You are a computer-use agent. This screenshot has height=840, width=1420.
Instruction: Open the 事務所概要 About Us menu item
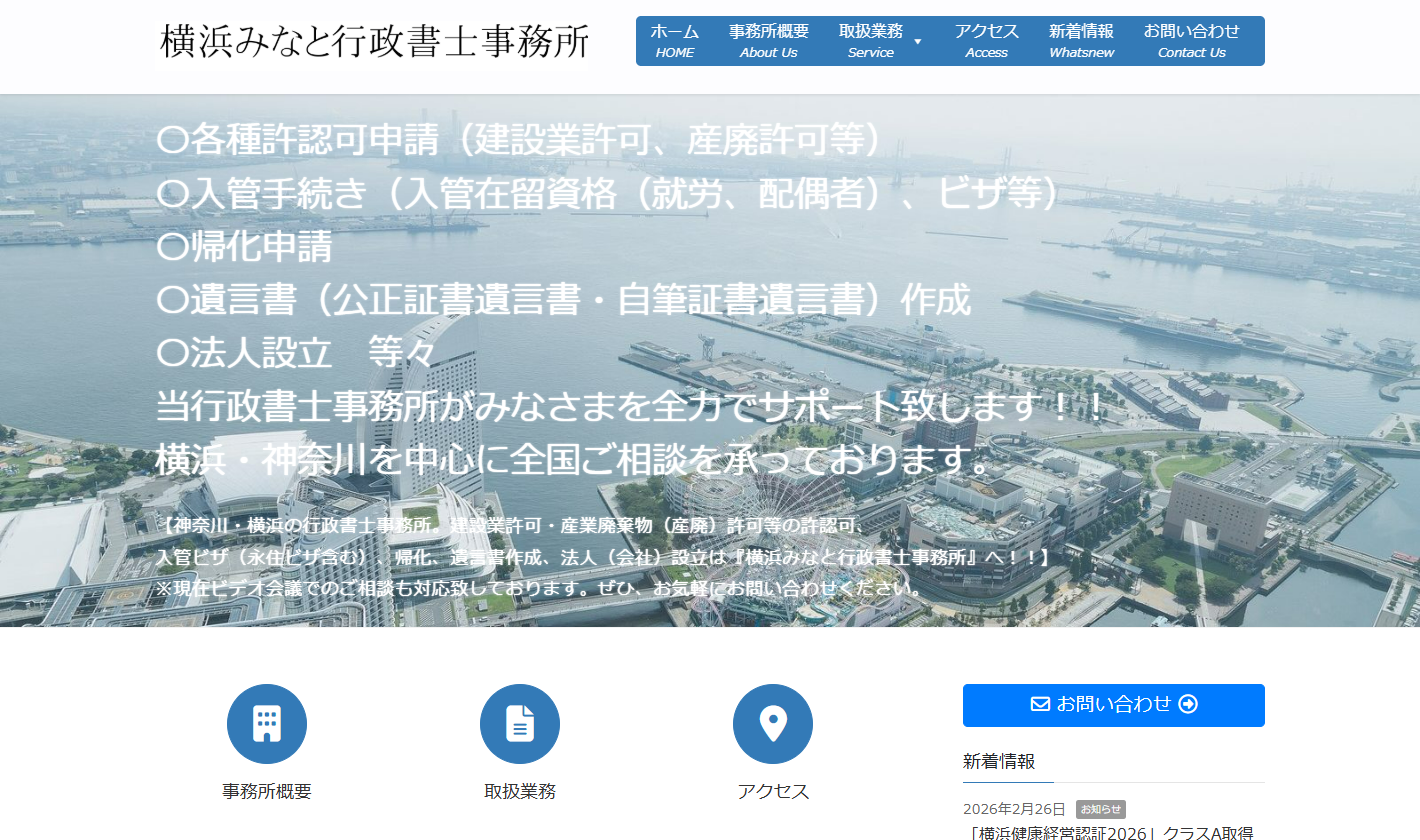pos(768,41)
